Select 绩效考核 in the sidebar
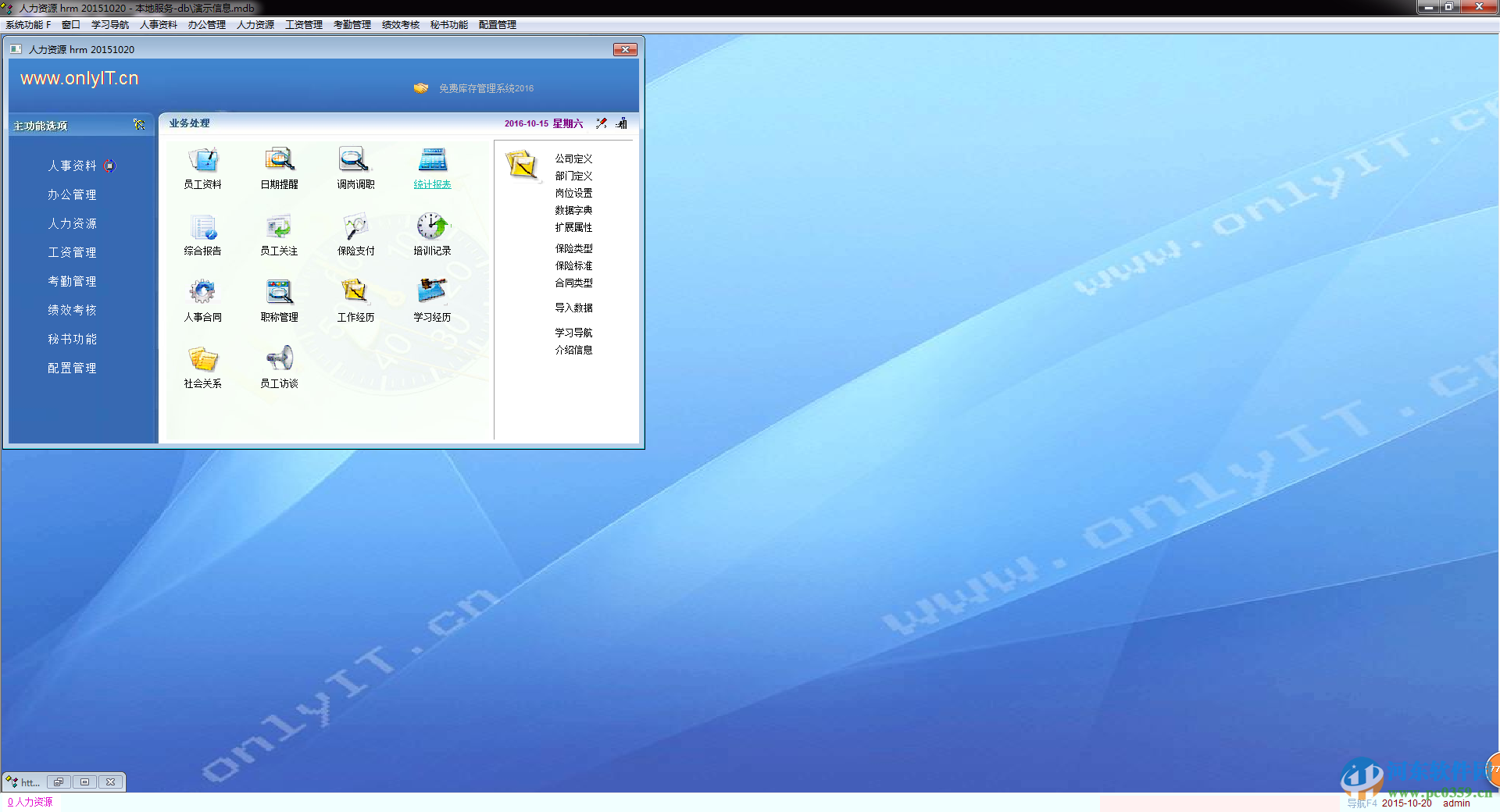 pos(73,310)
